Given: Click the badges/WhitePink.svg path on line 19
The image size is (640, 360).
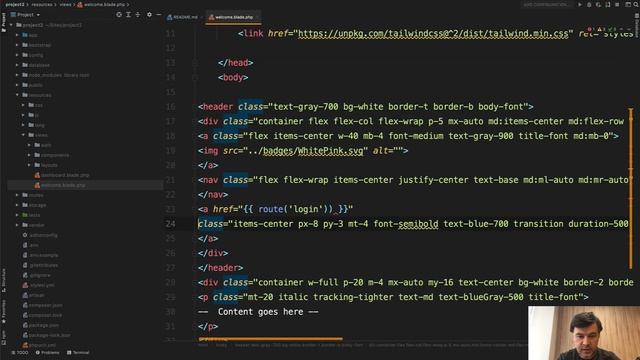Looking at the screenshot, I should [x=313, y=151].
